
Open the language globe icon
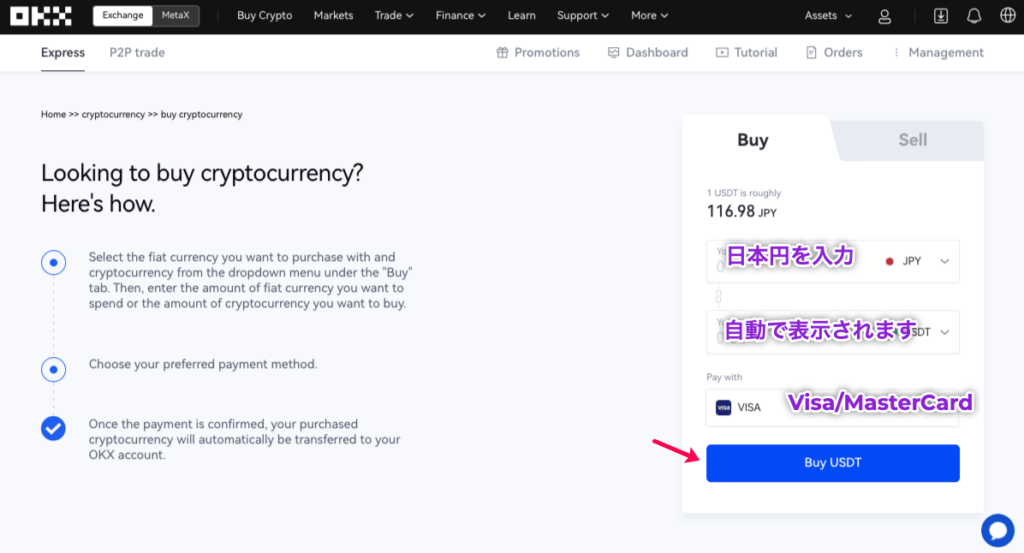coord(1008,15)
